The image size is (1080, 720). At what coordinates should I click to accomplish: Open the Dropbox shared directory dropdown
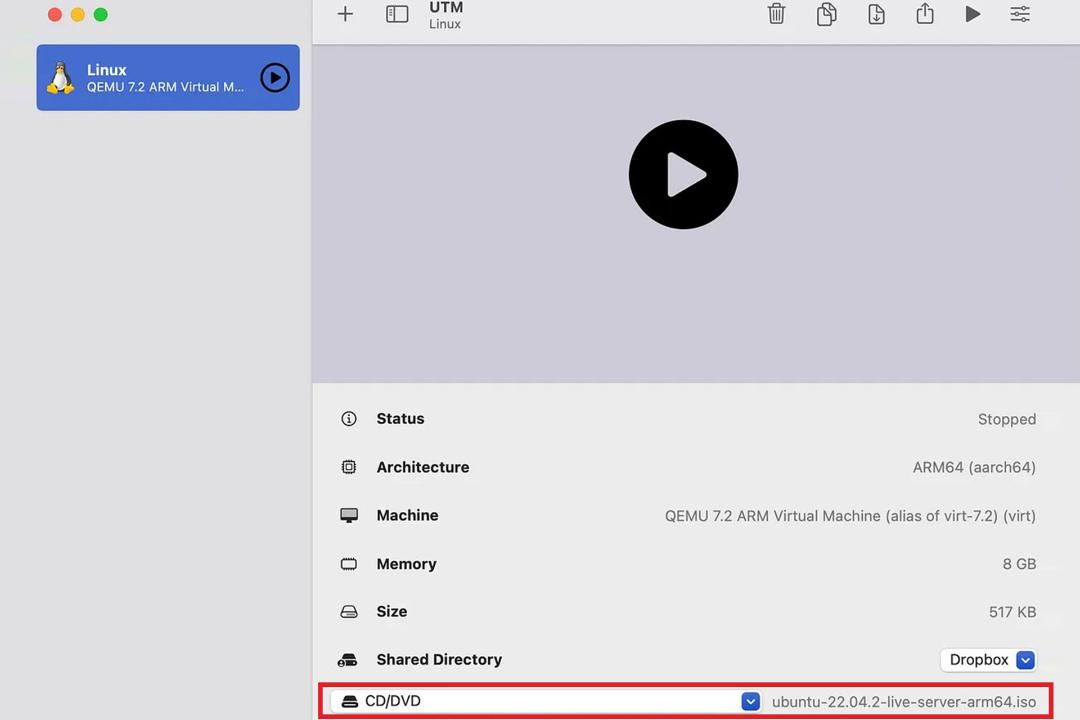988,659
